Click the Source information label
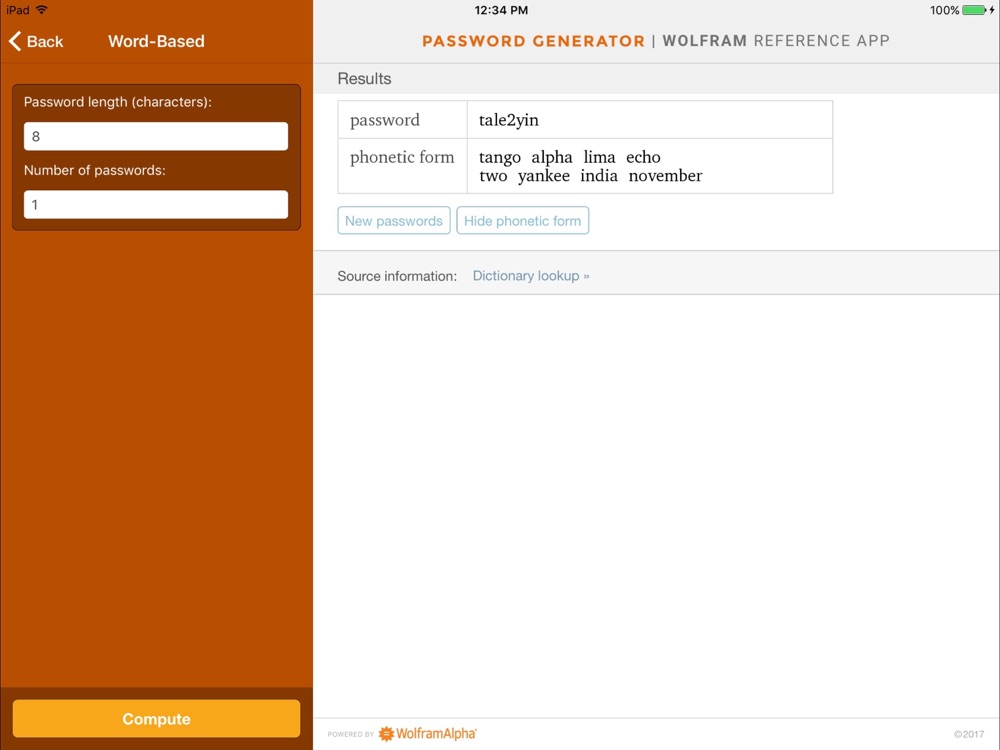 pos(397,276)
